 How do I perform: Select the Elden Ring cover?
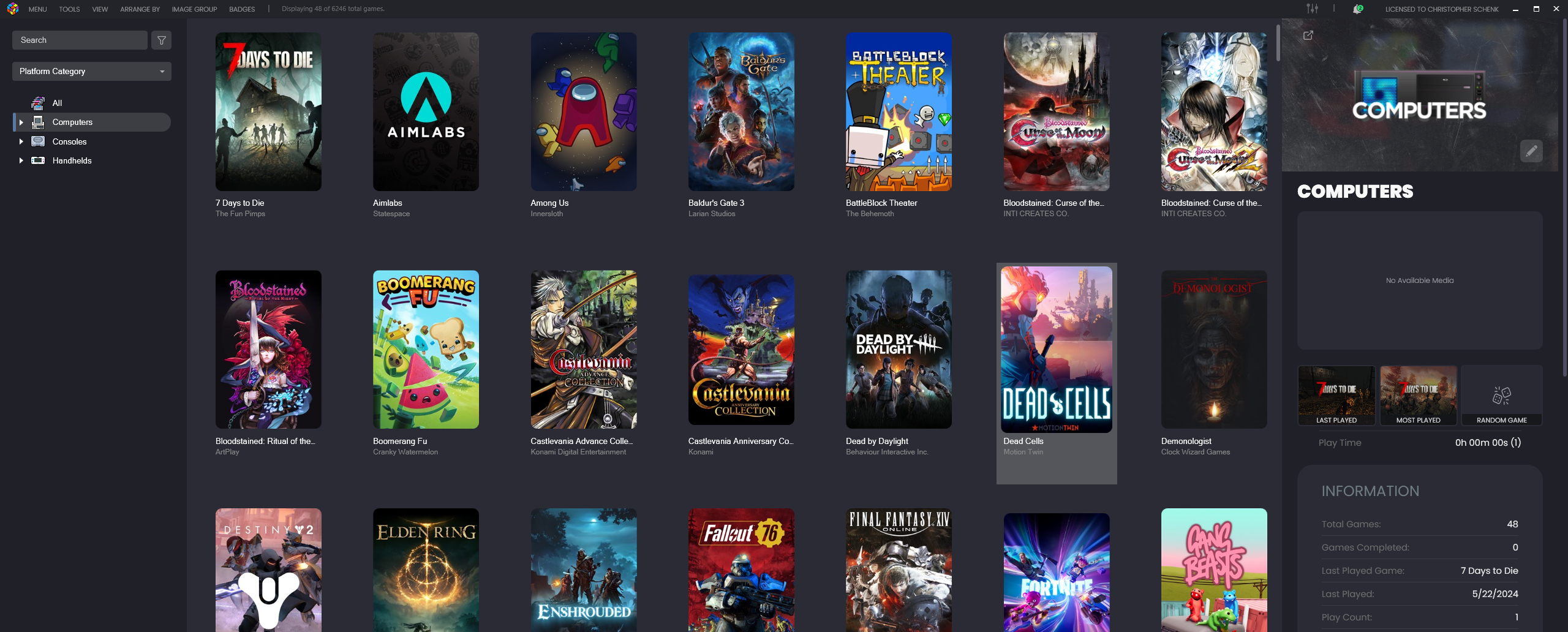pos(426,570)
